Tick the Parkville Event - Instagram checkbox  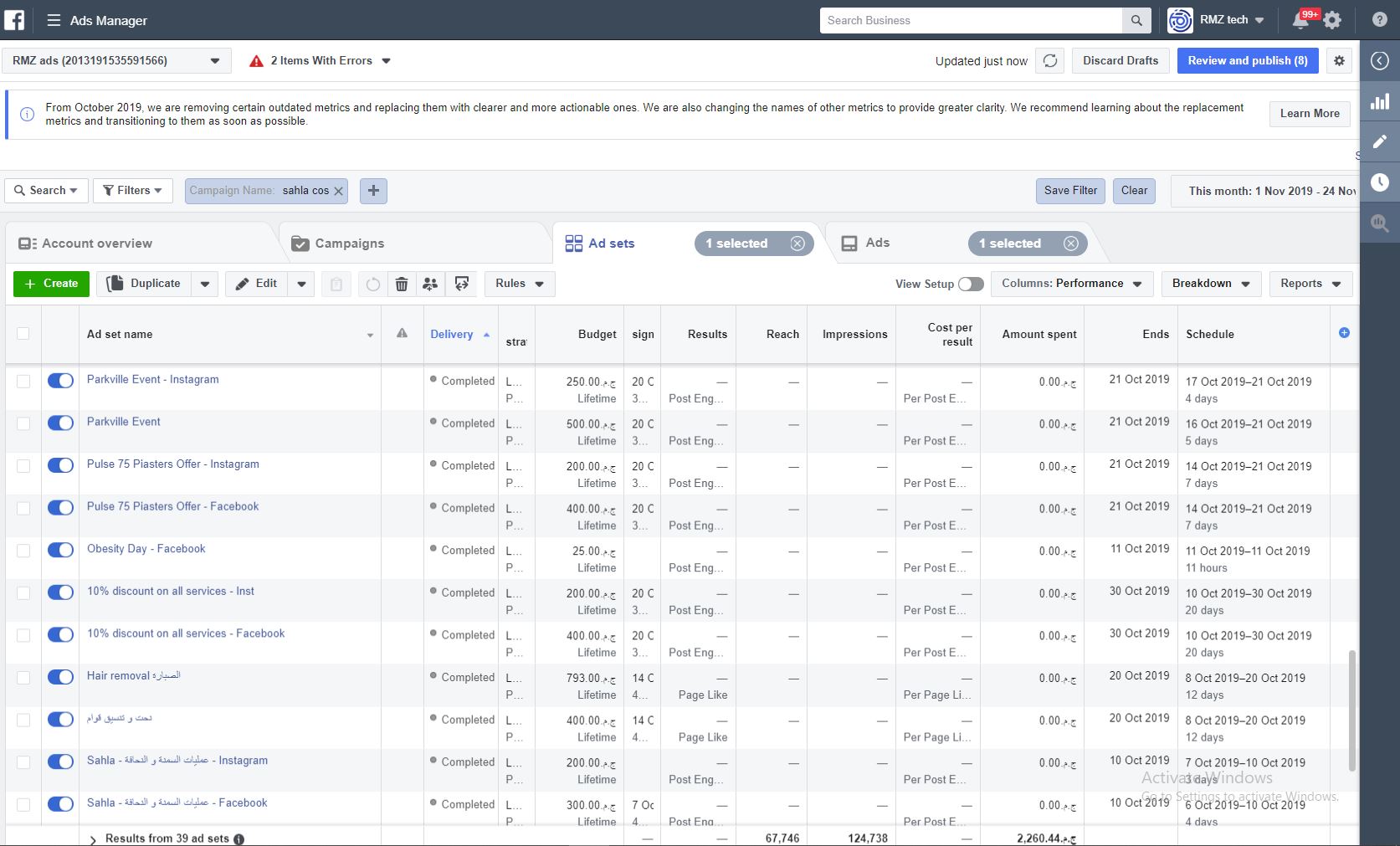(x=23, y=381)
